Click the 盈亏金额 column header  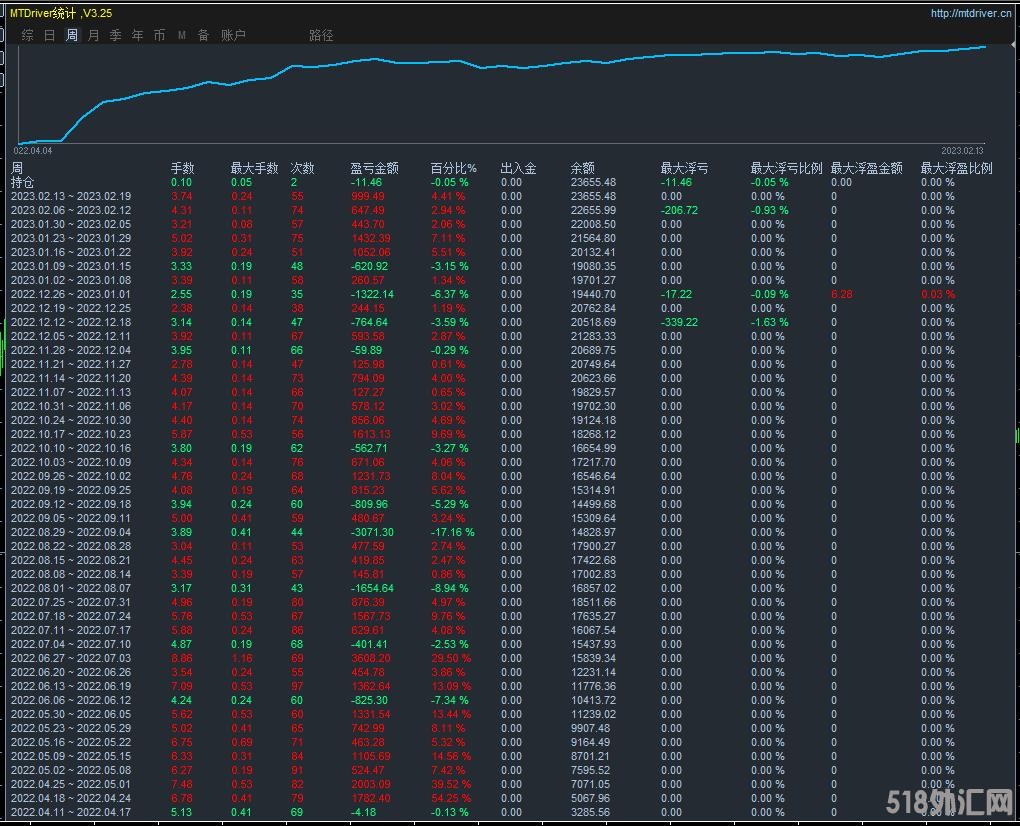click(x=375, y=168)
